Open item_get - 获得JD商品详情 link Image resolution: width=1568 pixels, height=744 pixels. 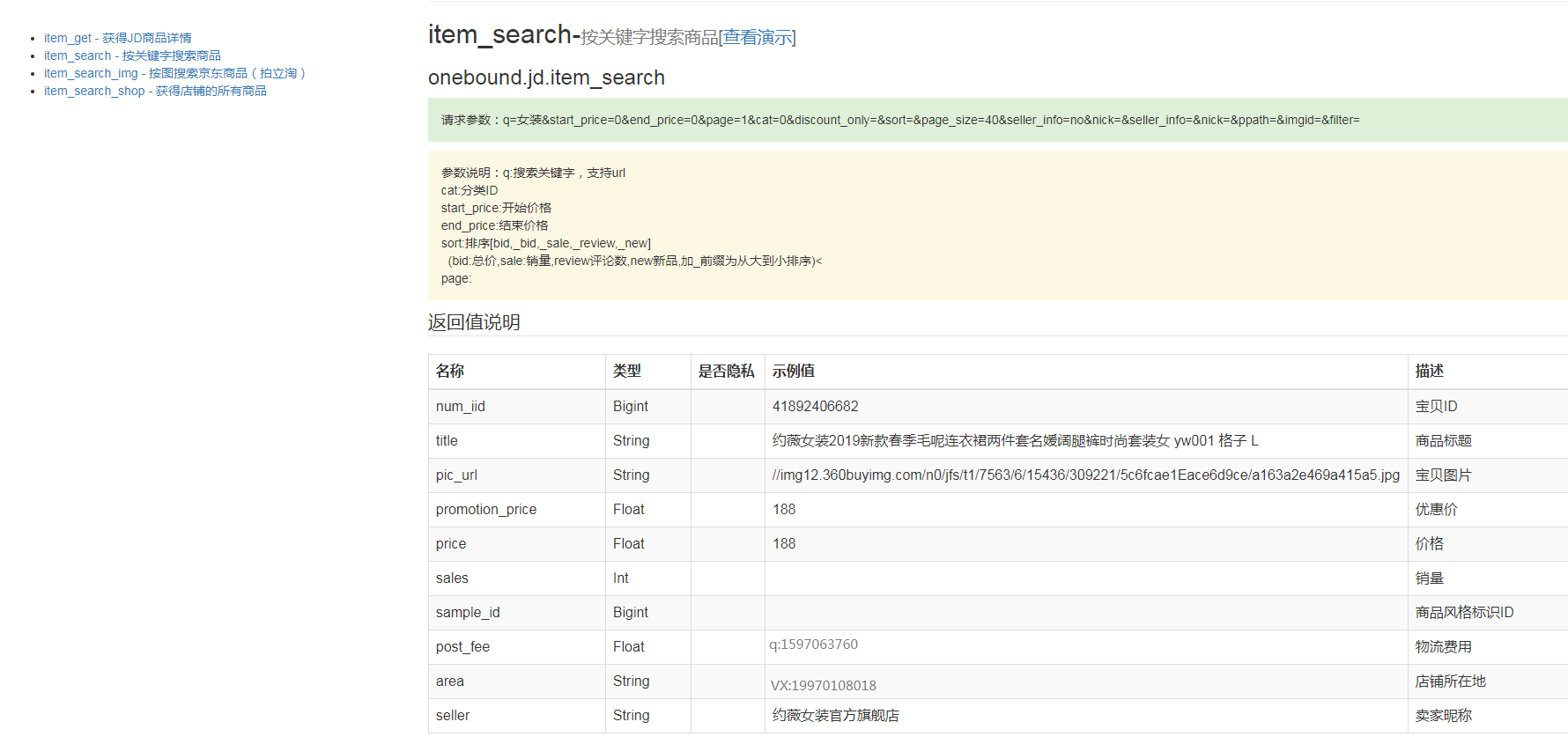point(117,38)
